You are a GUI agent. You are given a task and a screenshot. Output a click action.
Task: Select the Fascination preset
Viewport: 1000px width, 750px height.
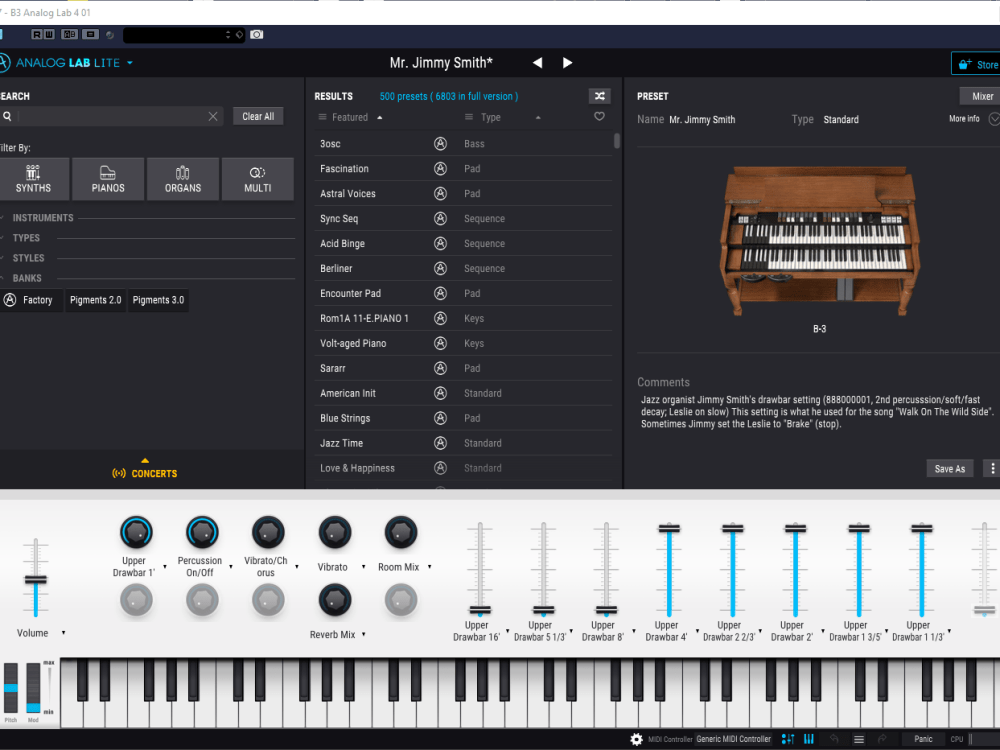344,169
